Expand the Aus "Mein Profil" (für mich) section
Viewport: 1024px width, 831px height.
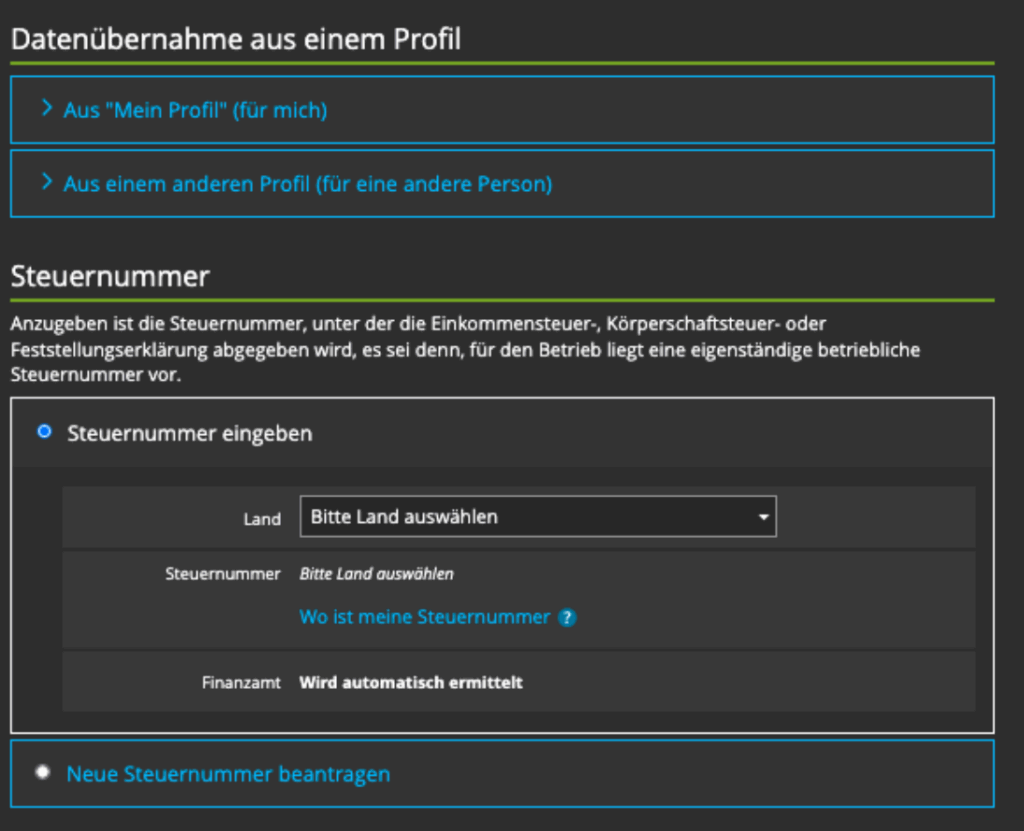coord(195,110)
